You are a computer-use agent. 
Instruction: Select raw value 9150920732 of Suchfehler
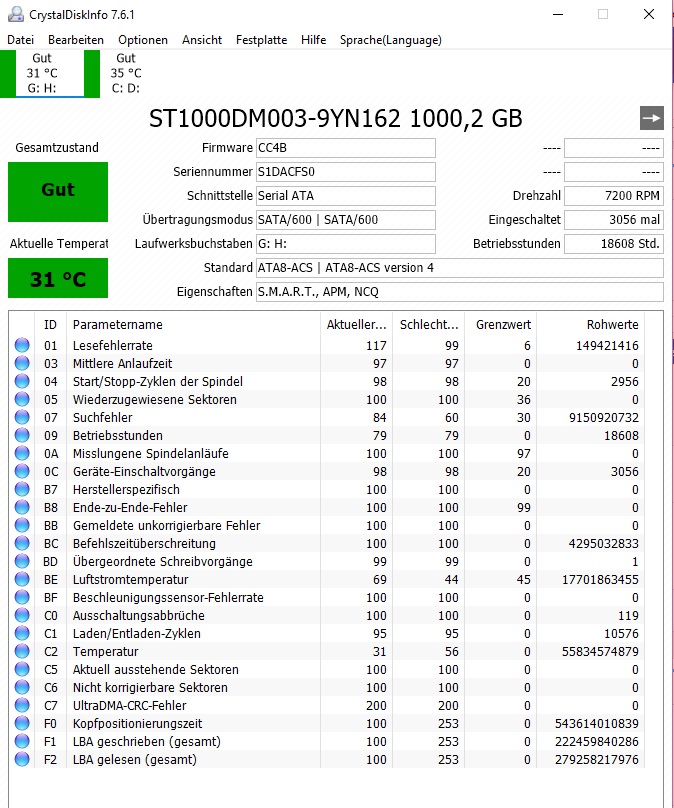(x=603, y=417)
